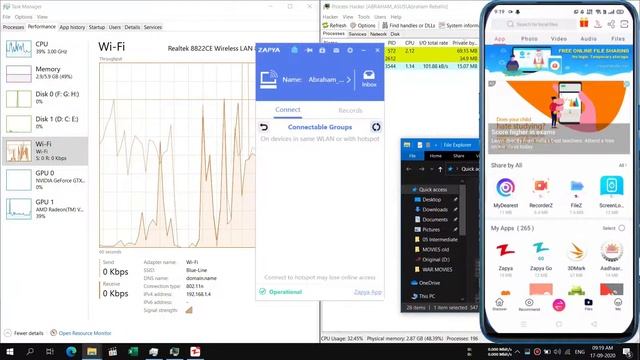
Task: Tap the 3DMark app icon on phone
Action: [x=576, y=251]
